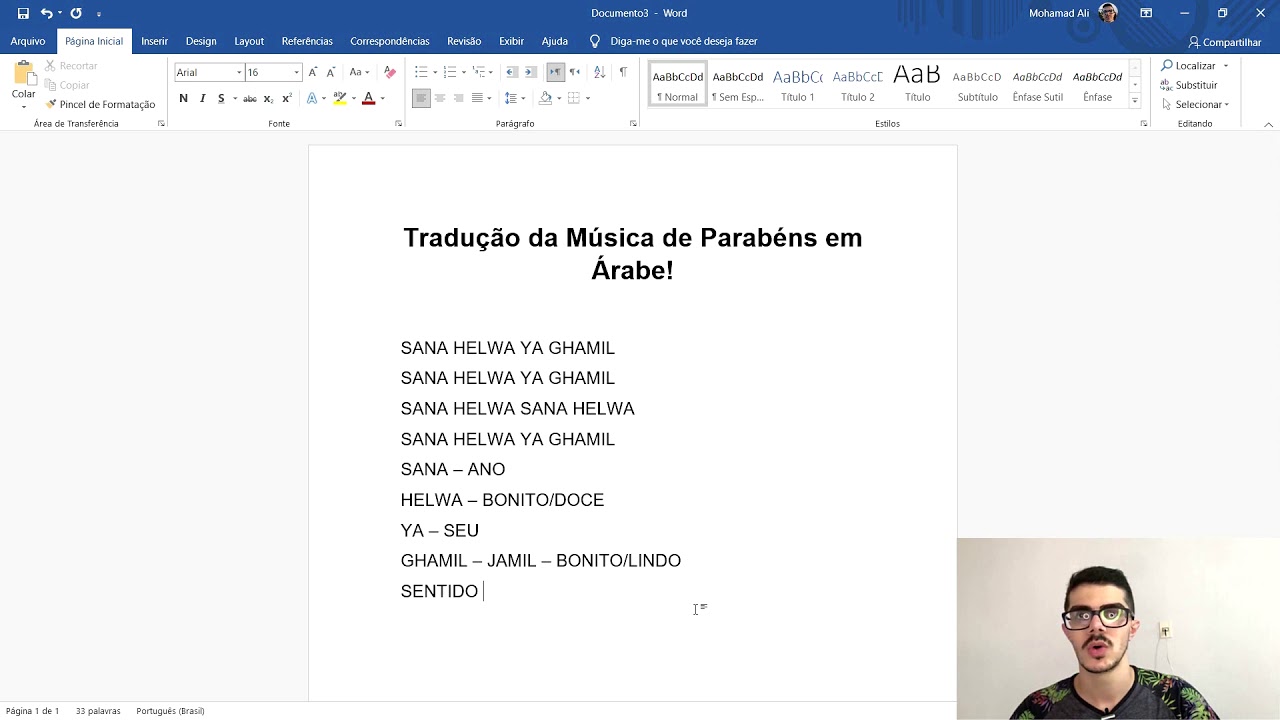Sort text with the A-Z icon

click(599, 72)
